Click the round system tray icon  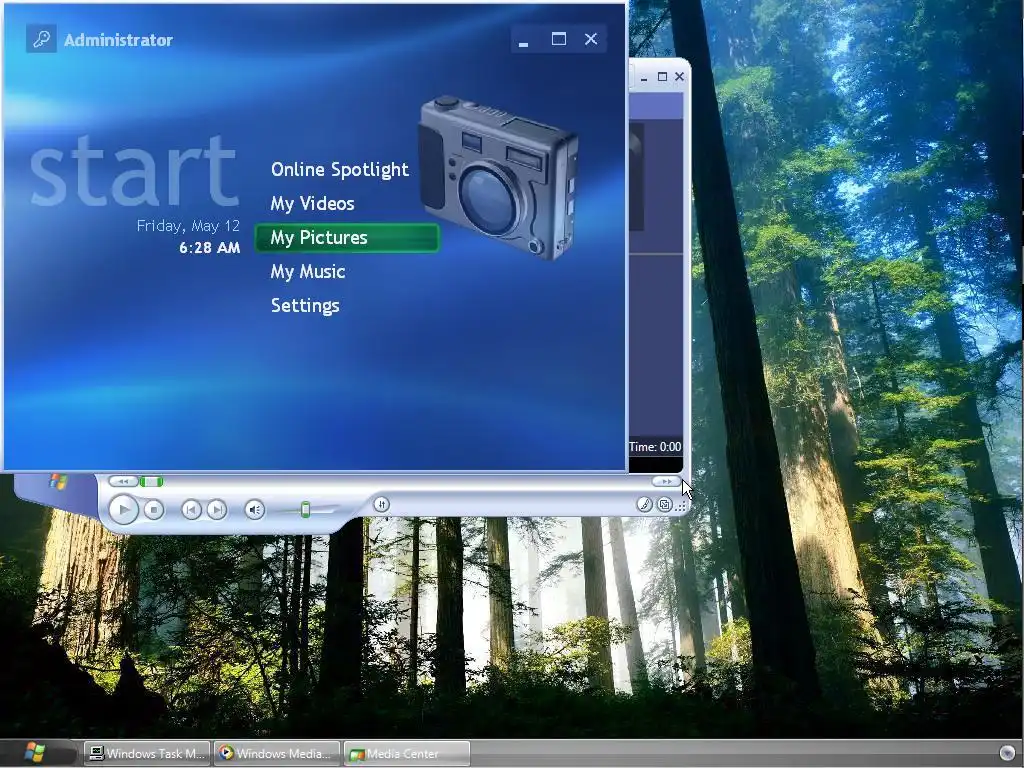[x=1007, y=753]
